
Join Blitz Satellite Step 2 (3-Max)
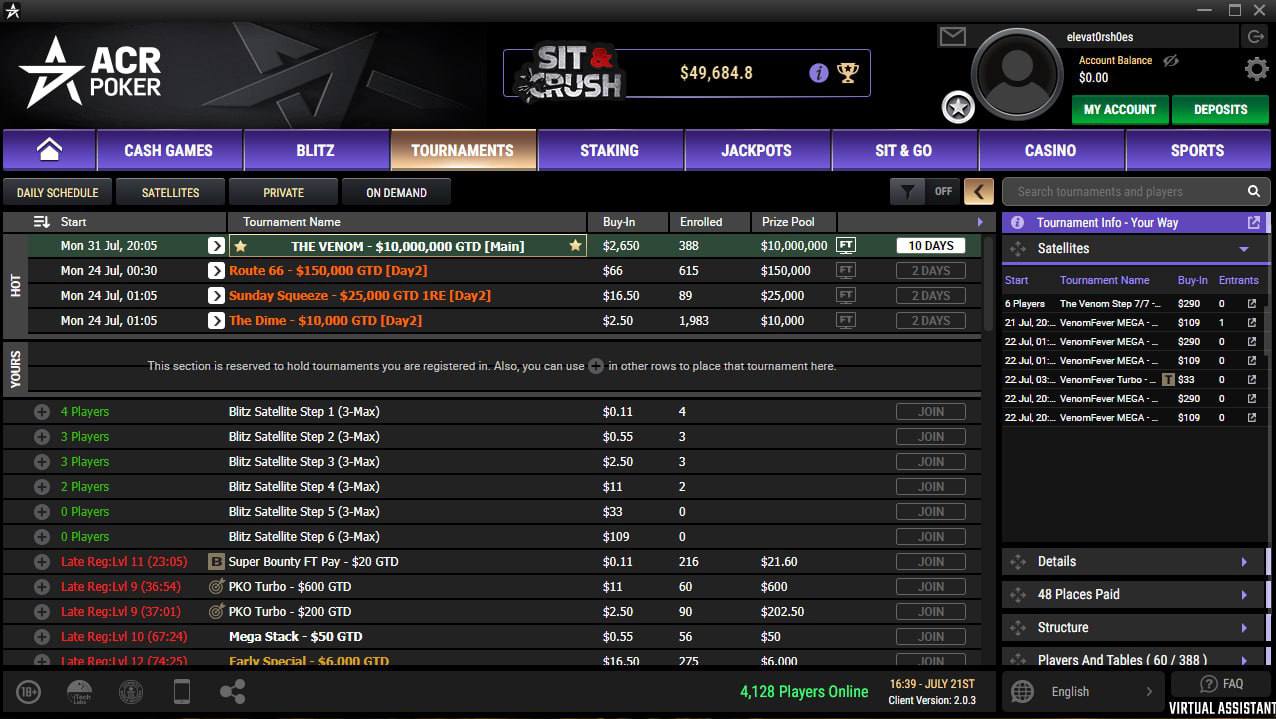point(931,437)
